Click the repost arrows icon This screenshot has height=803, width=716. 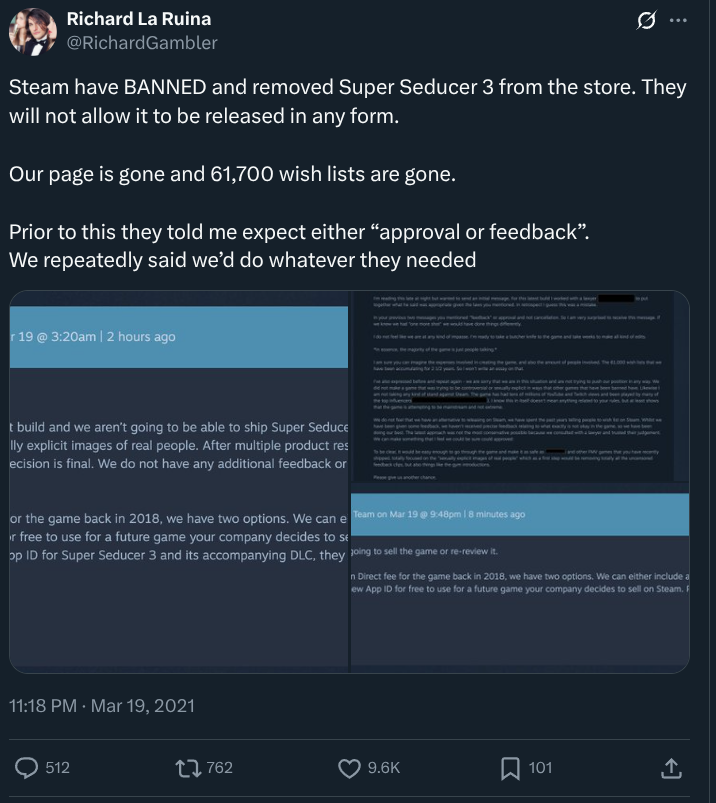tap(189, 768)
